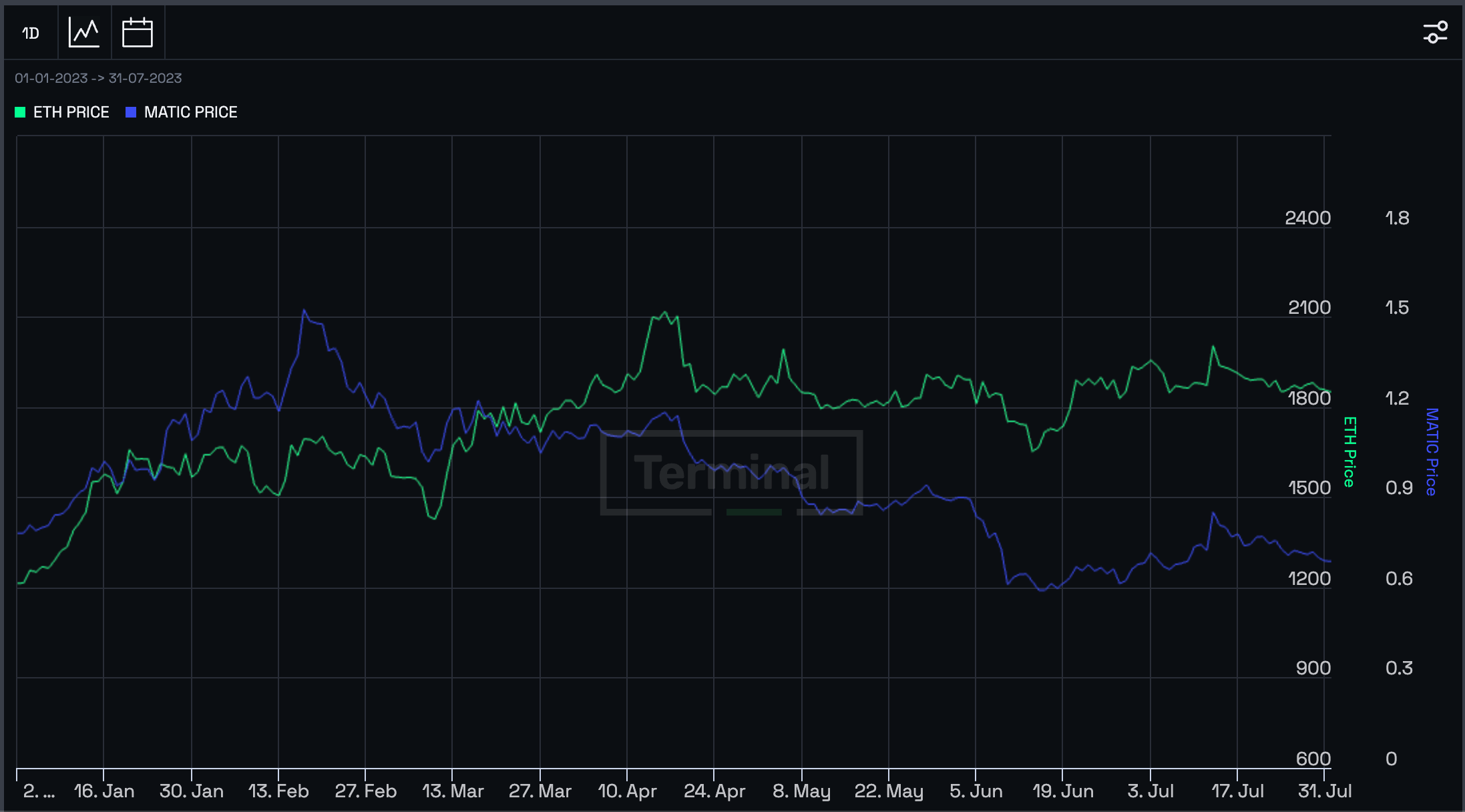Open chart settings sliders icon

(1435, 32)
